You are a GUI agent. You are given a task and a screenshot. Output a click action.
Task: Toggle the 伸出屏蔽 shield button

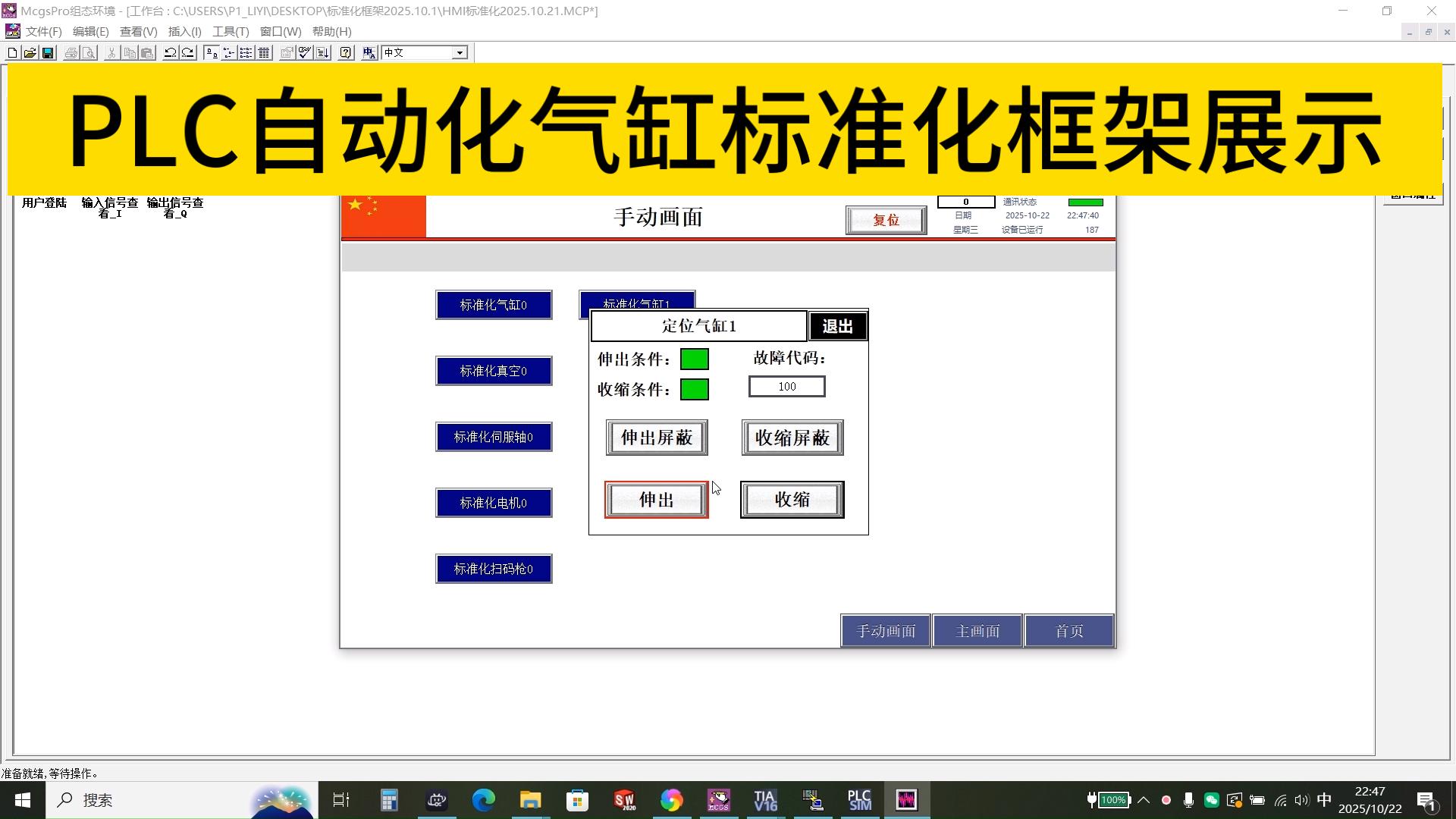(x=655, y=438)
